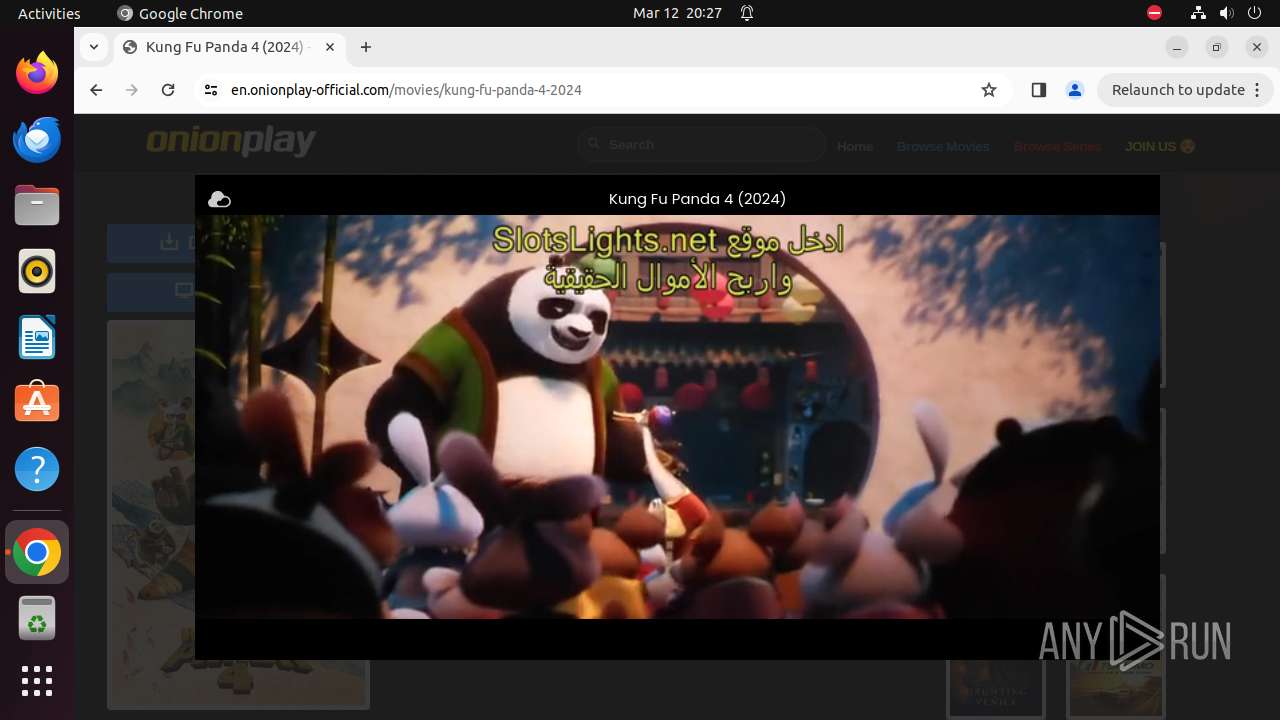Image resolution: width=1280 pixels, height=720 pixels.
Task: Open the Chrome three-dot menu
Action: [x=1257, y=90]
